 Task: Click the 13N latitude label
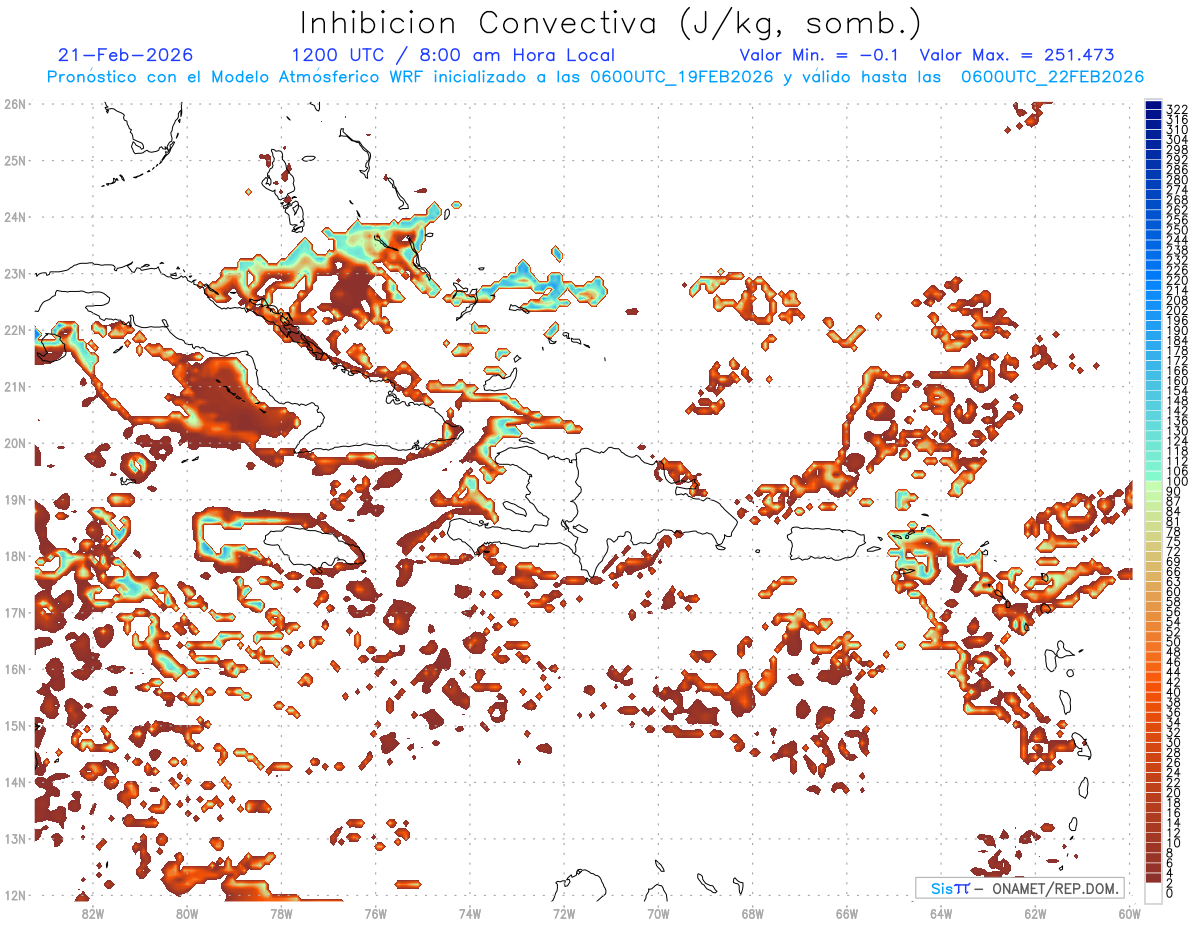[x=14, y=839]
